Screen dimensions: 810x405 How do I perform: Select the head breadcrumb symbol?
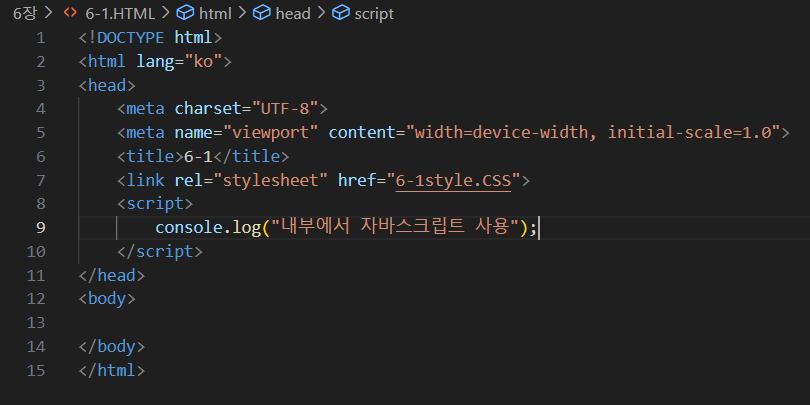pyautogui.click(x=293, y=13)
